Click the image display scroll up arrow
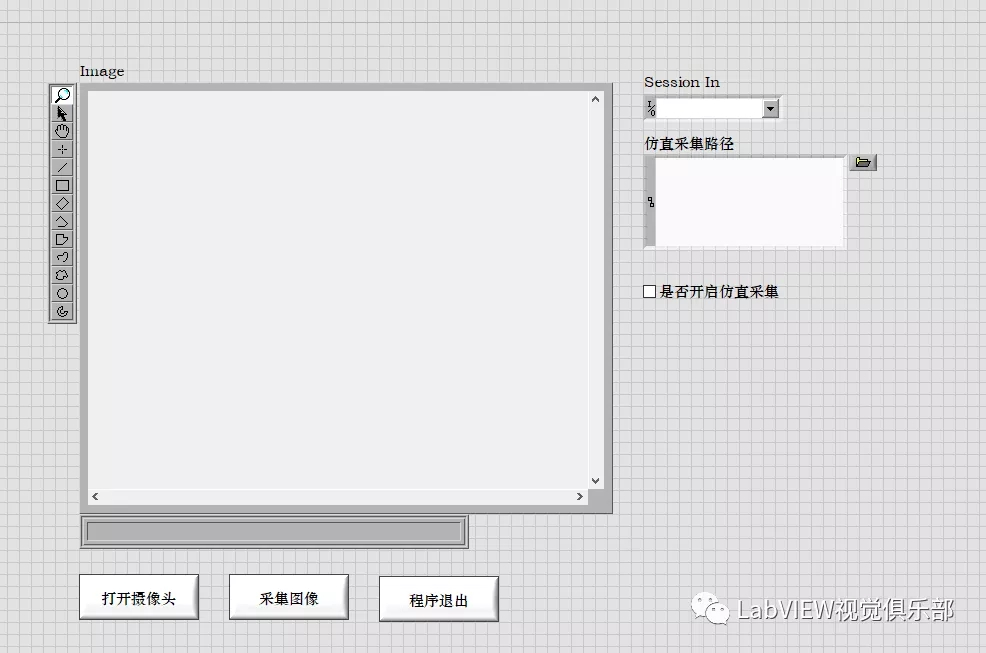 click(x=595, y=99)
